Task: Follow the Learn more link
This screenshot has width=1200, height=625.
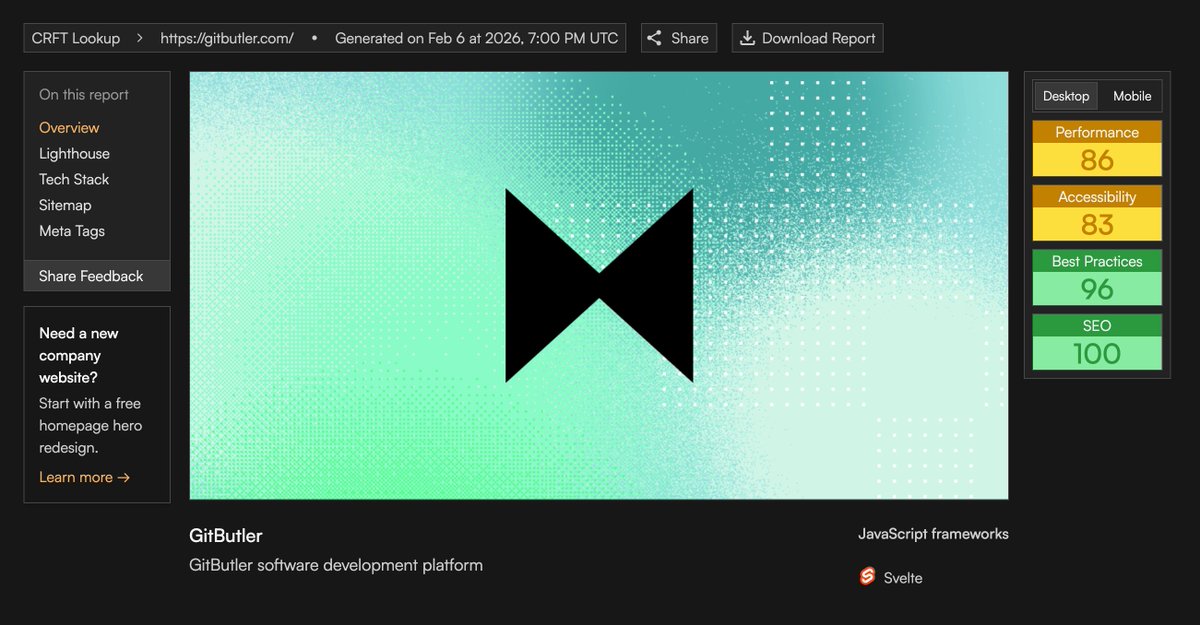Action: tap(85, 477)
